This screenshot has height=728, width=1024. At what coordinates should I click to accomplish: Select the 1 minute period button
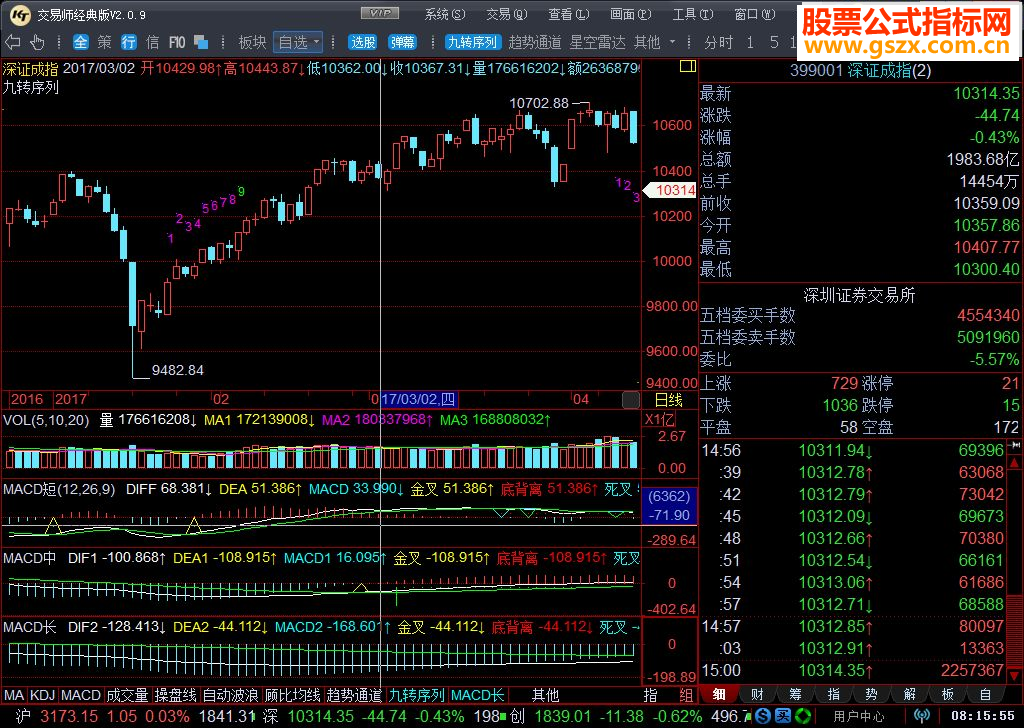(x=750, y=42)
